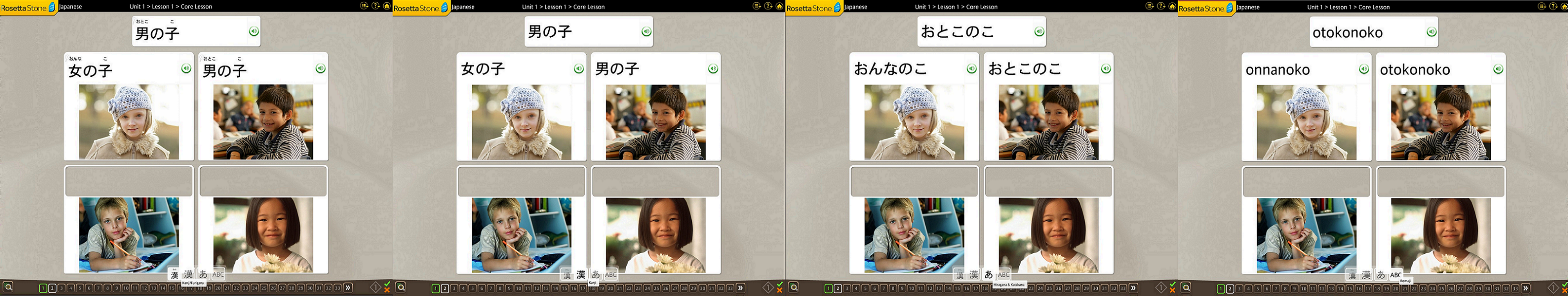Play prompt audio on the kanji-only screen
Screen dimensions: 1568x296
(646, 31)
